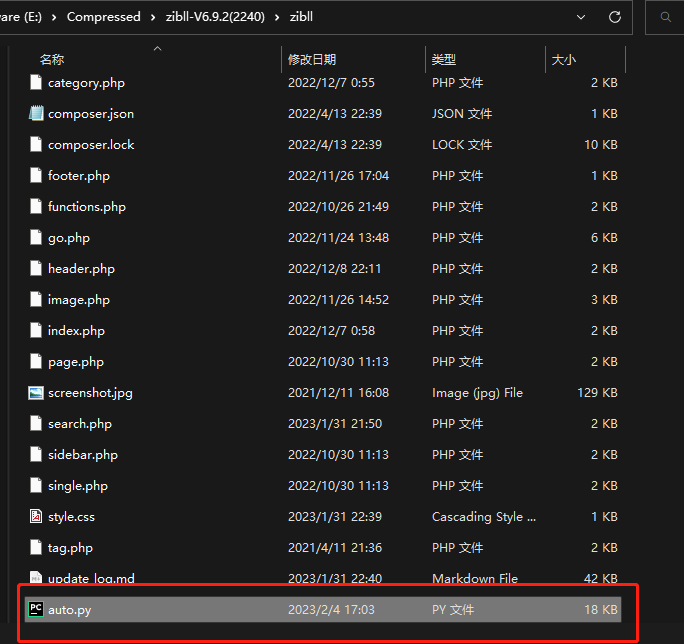684x644 pixels.
Task: Expand the chevron after Compressed in path
Action: click(152, 17)
